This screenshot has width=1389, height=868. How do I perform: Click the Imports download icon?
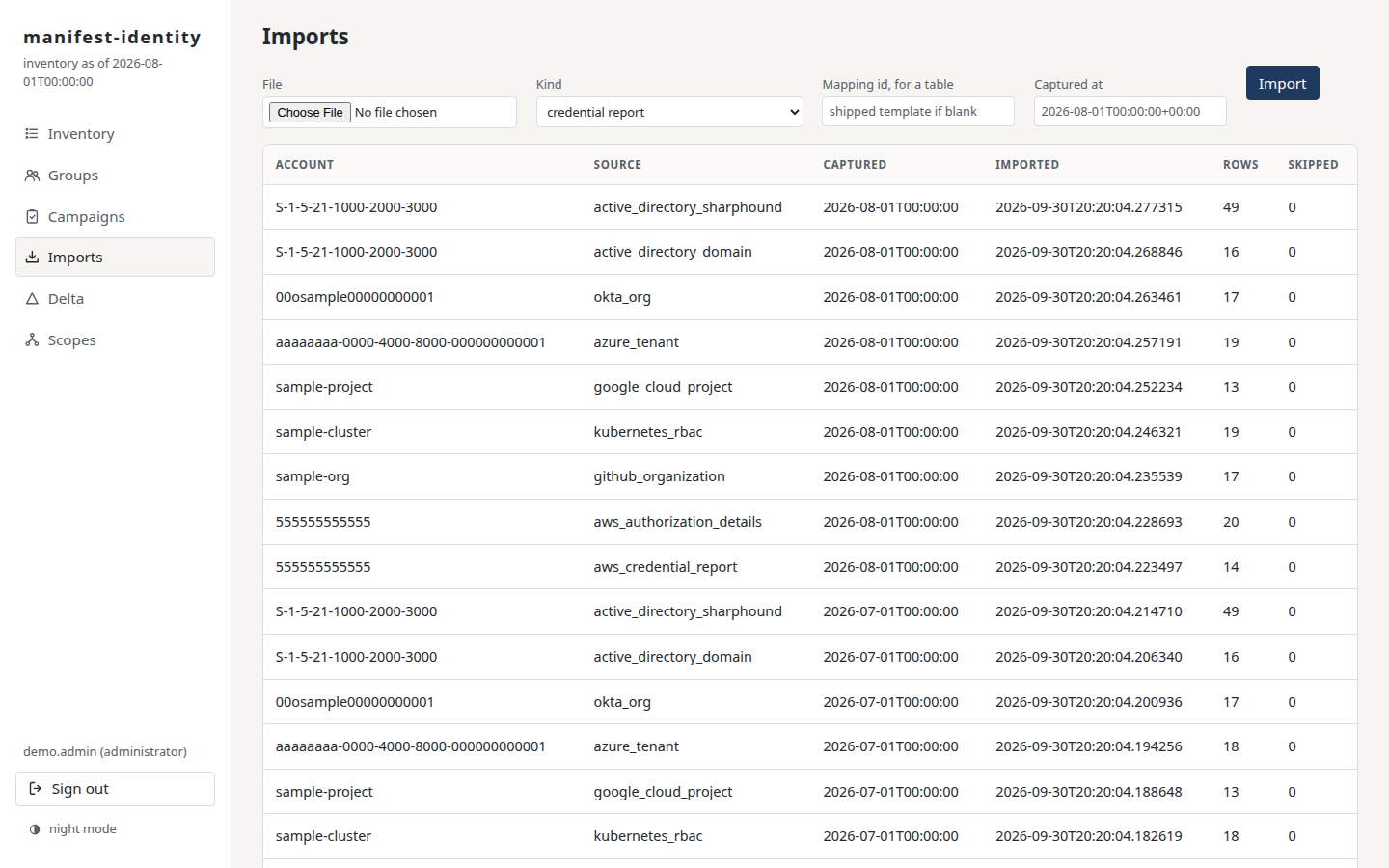(x=32, y=258)
